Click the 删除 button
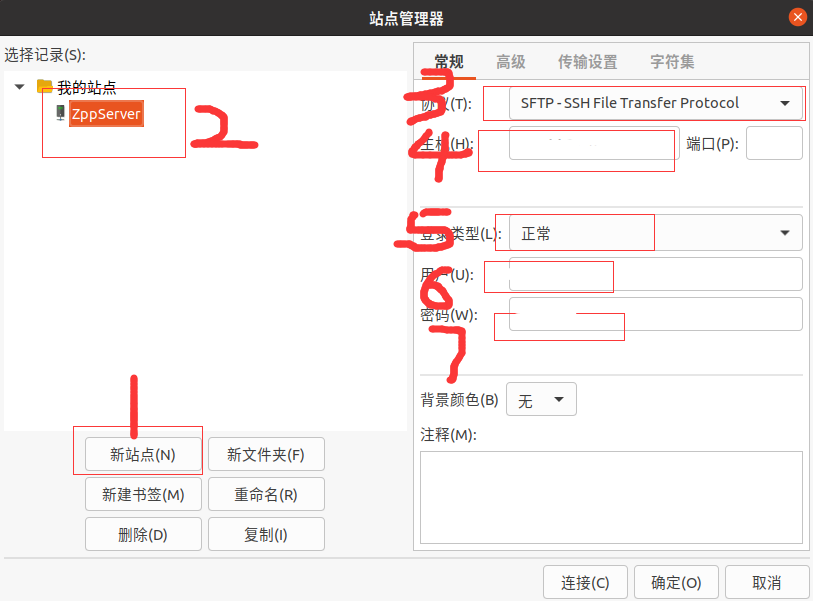Image resolution: width=813 pixels, height=601 pixels. click(142, 533)
